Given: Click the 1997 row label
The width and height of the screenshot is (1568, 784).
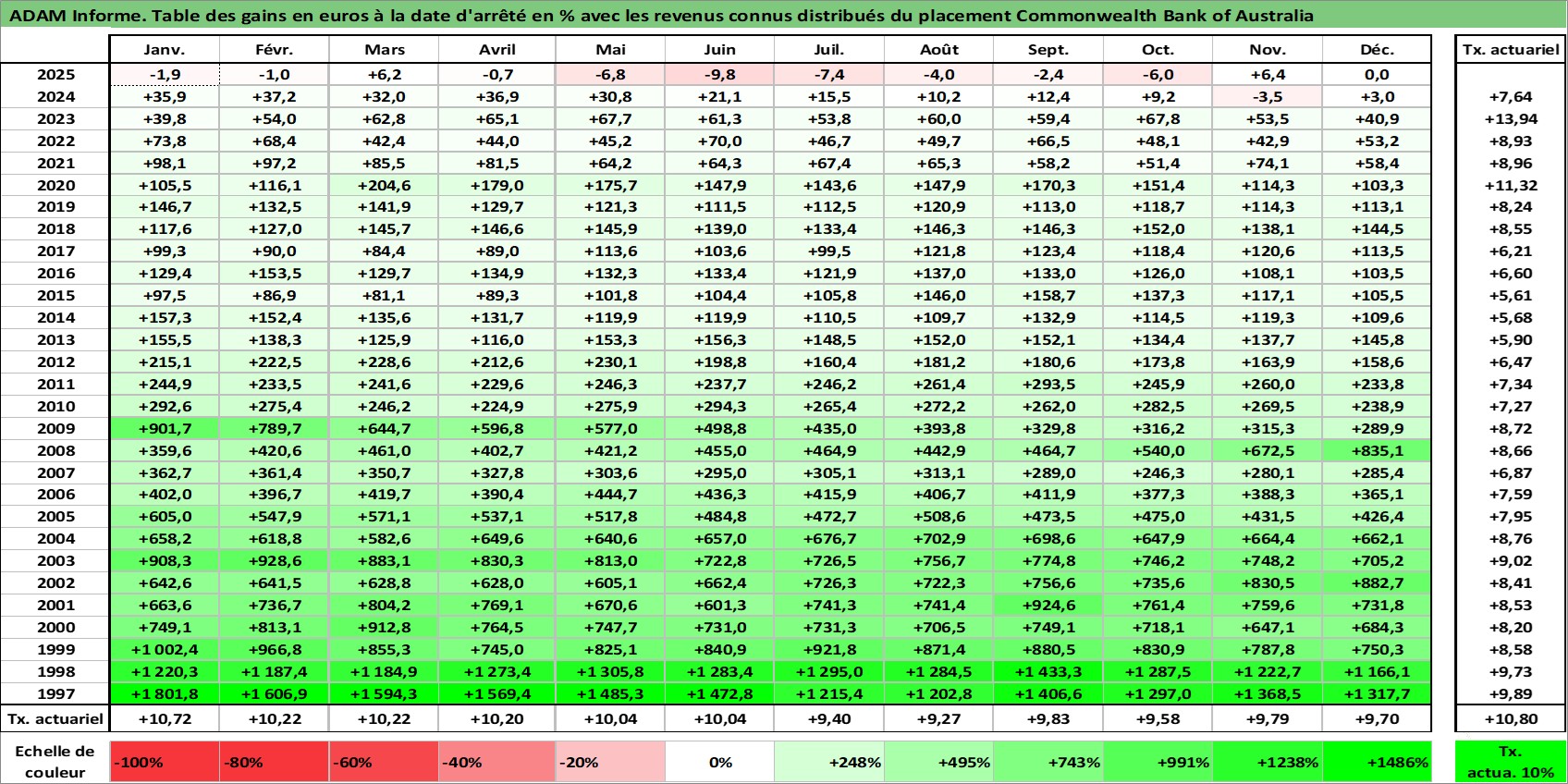Looking at the screenshot, I should point(55,693).
